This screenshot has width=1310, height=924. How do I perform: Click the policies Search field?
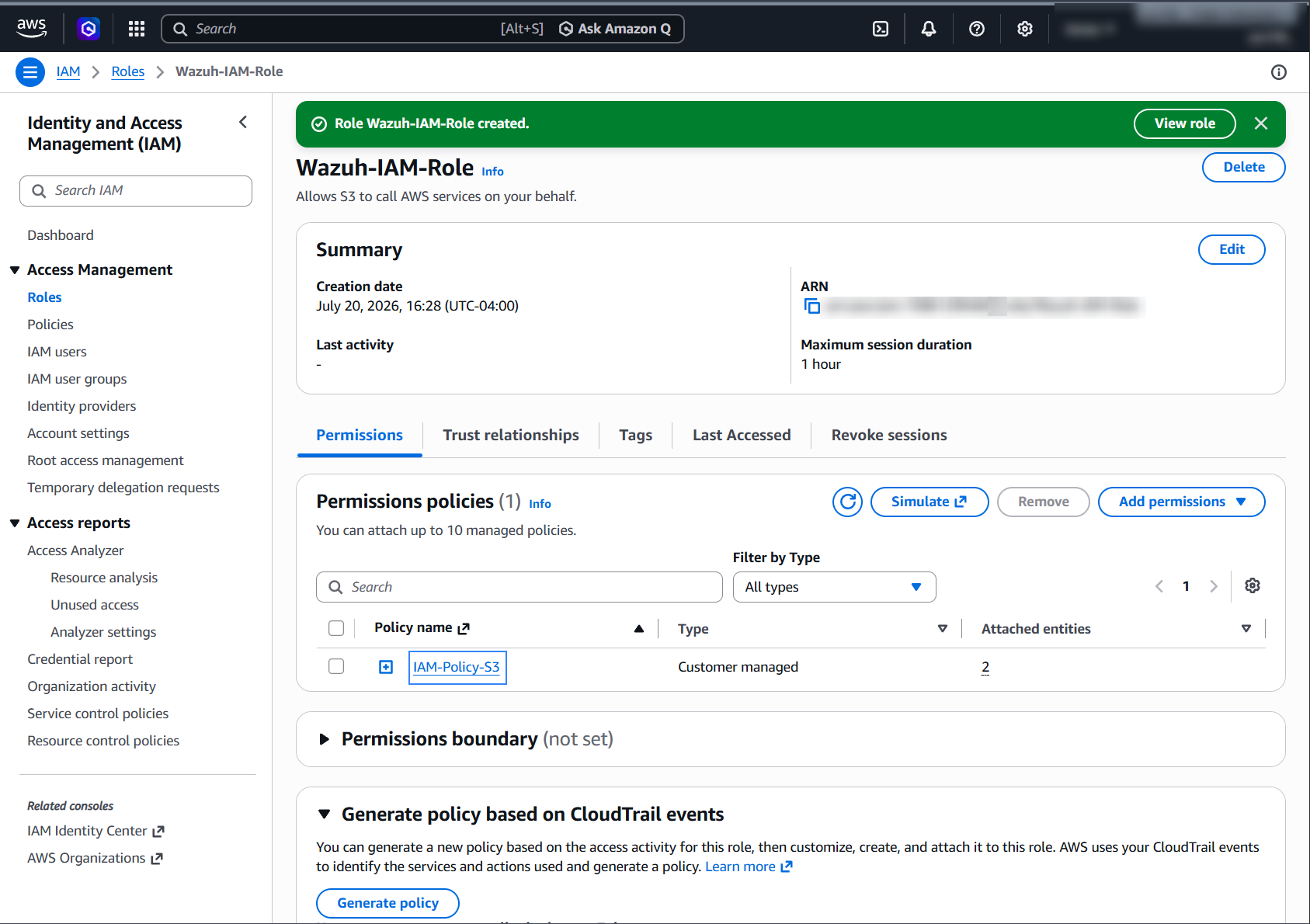tap(519, 587)
